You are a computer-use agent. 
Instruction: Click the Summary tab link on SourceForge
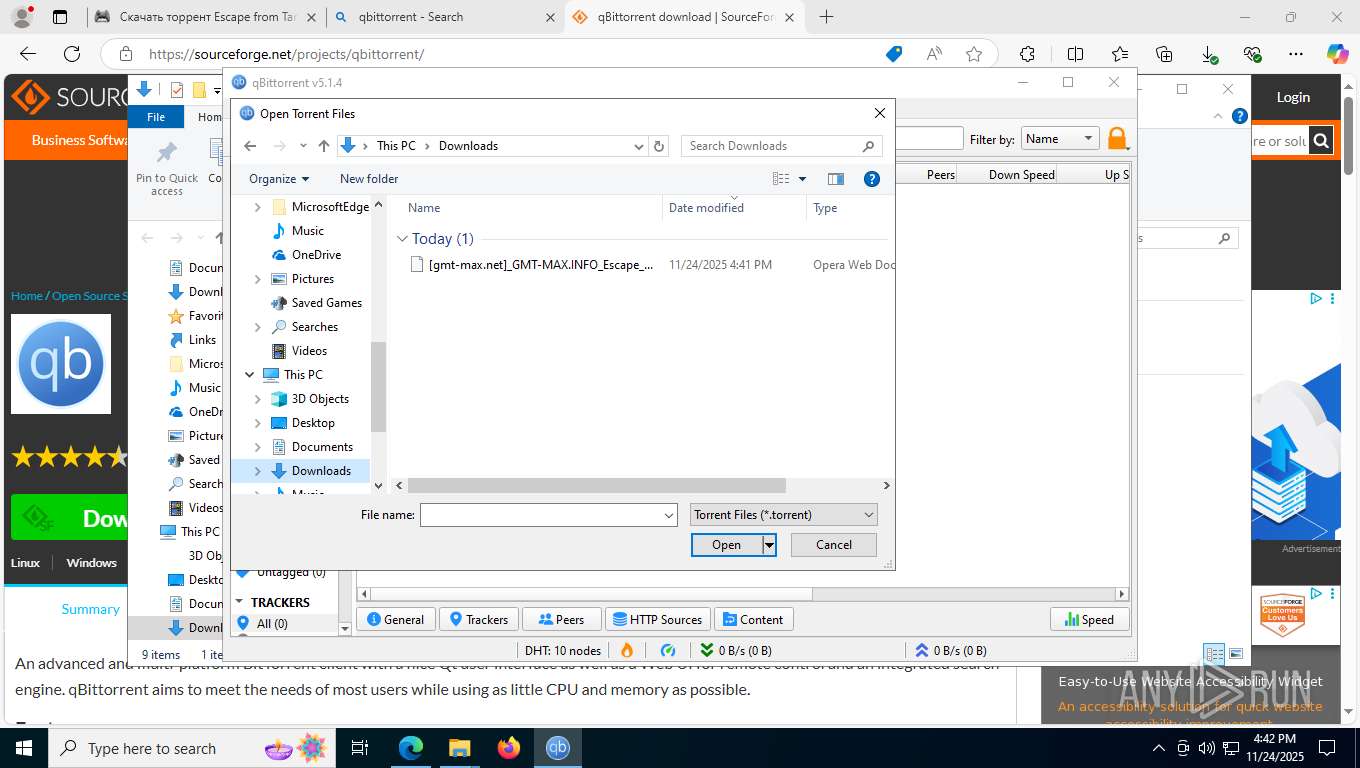(90, 609)
